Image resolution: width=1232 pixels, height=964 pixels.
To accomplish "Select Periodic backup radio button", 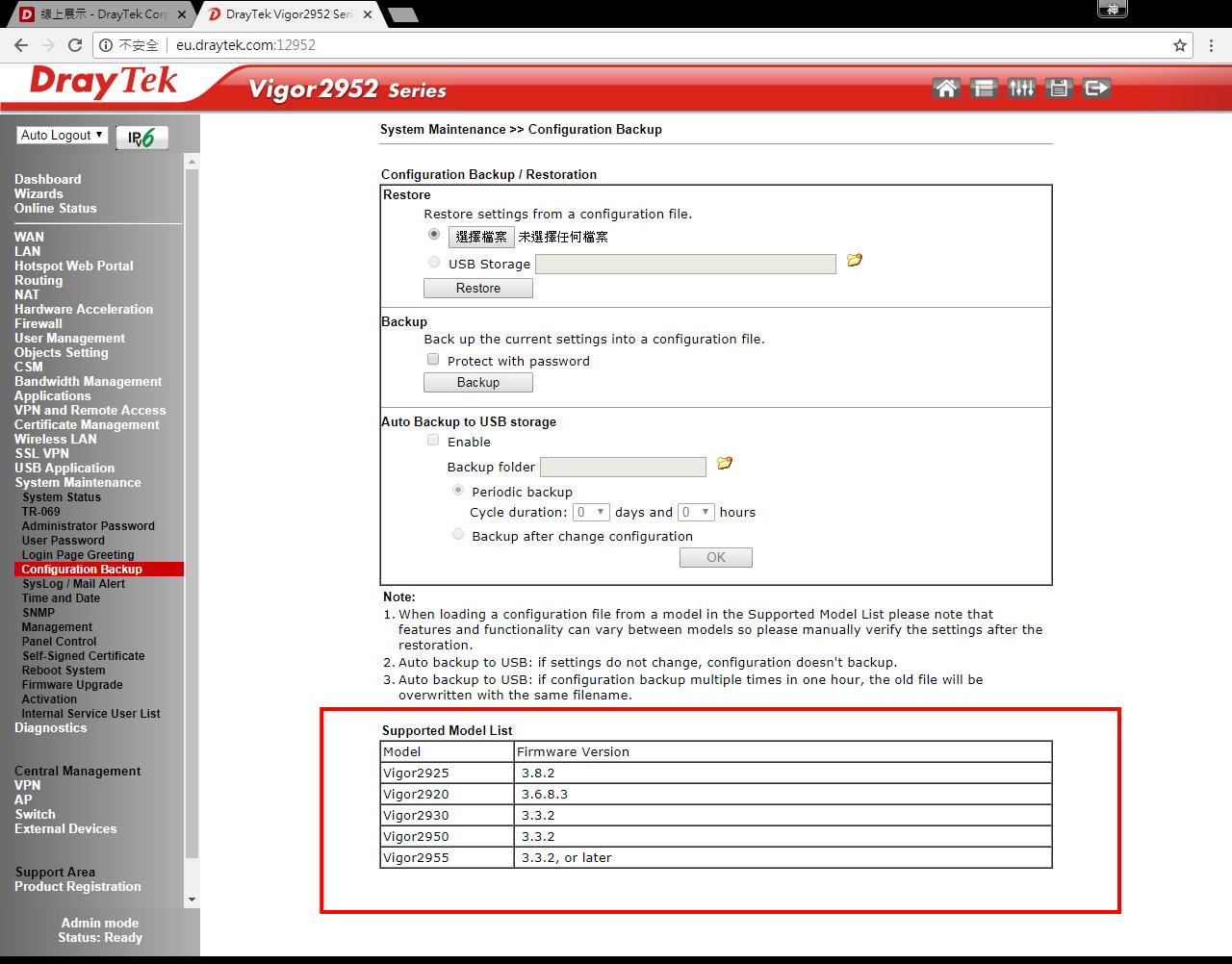I will click(x=458, y=490).
